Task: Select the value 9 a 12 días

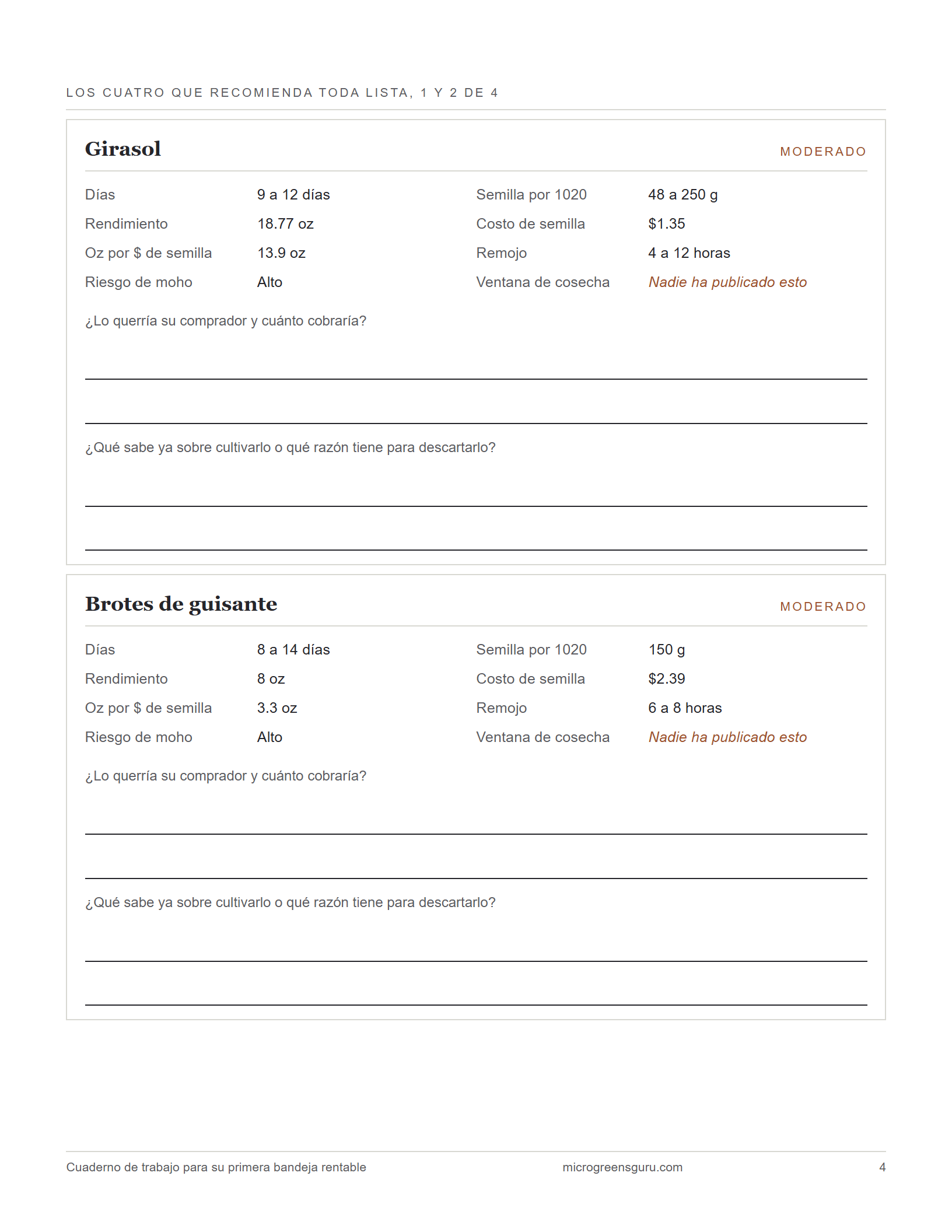Action: click(x=293, y=195)
